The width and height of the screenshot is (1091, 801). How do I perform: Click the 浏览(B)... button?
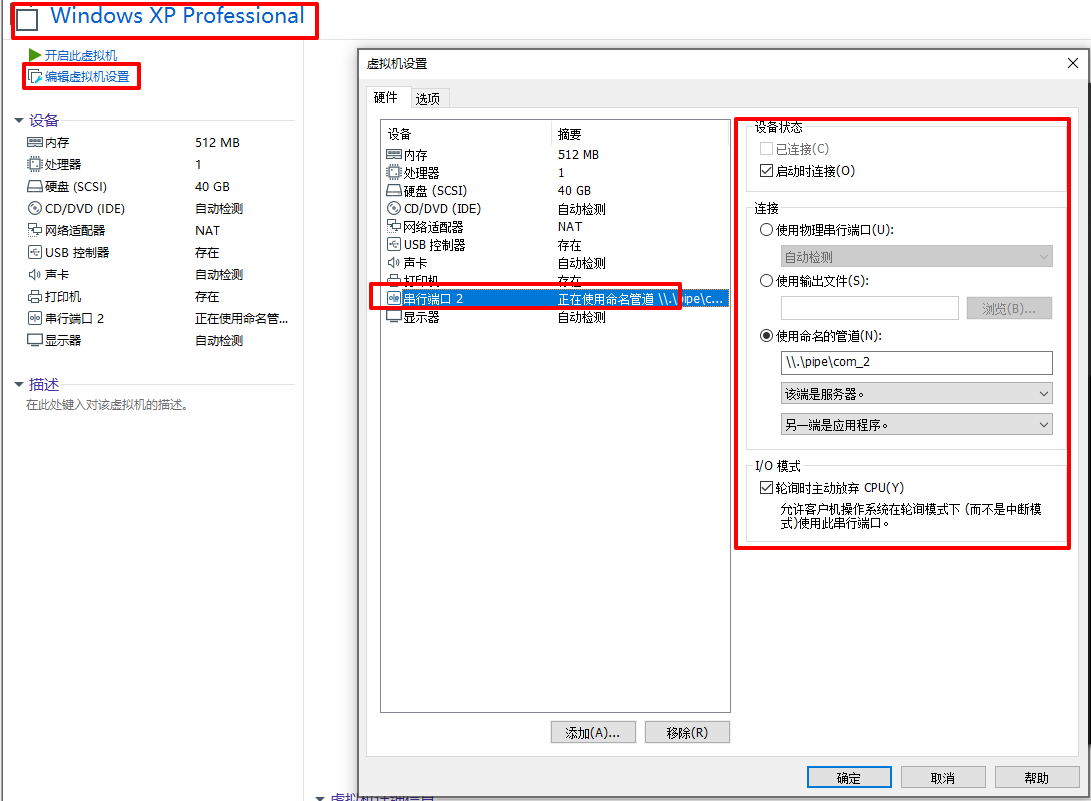pos(1009,308)
